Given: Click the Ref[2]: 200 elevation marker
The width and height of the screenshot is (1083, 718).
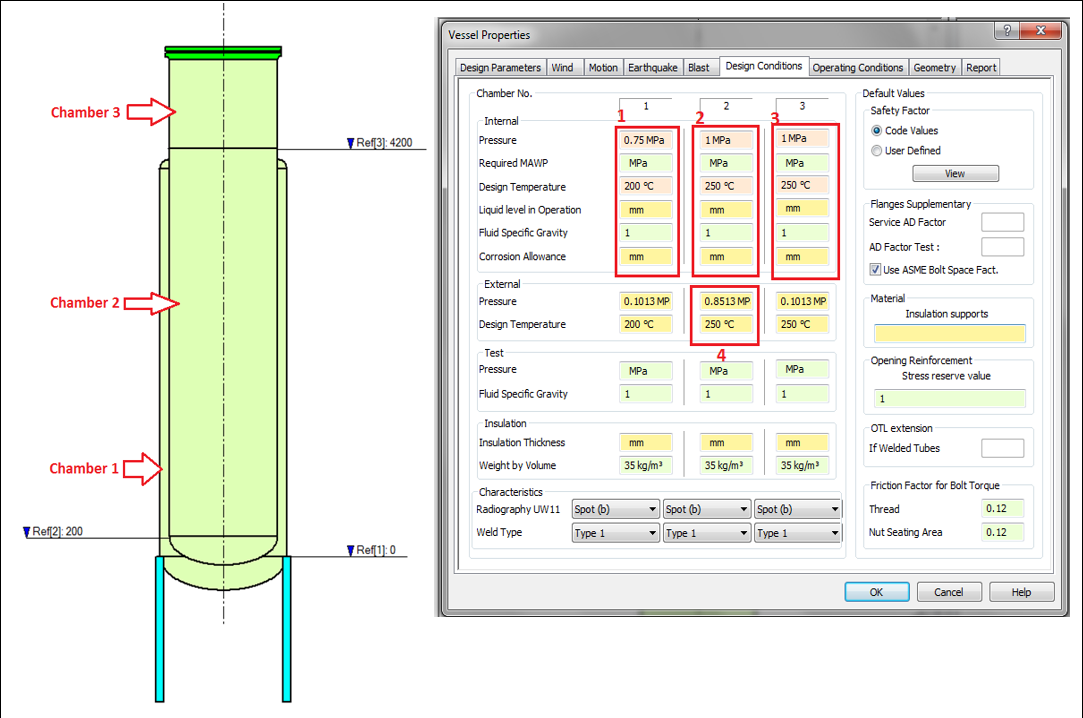Looking at the screenshot, I should (x=54, y=532).
